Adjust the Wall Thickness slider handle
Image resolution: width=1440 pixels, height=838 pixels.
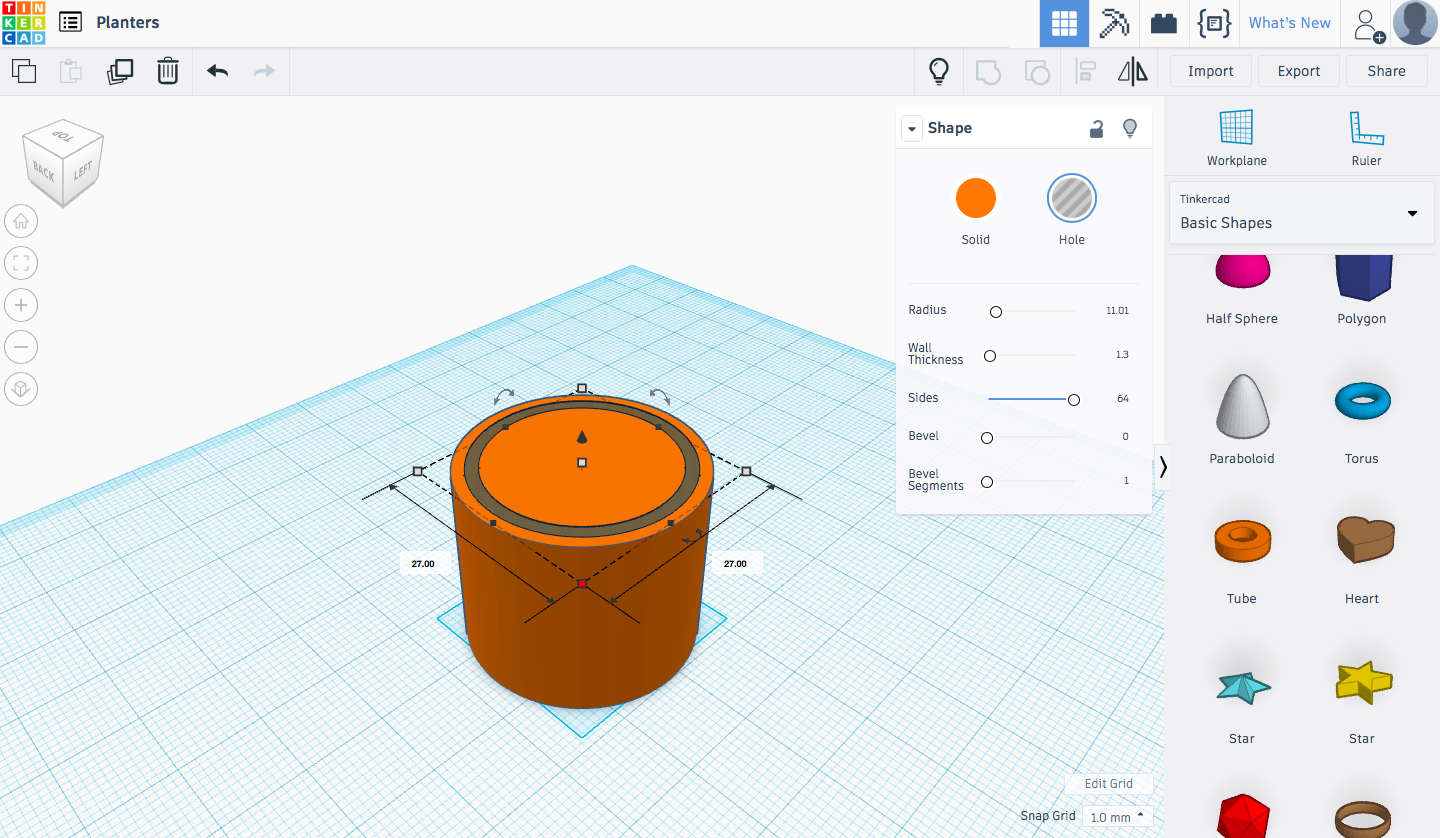coord(990,356)
